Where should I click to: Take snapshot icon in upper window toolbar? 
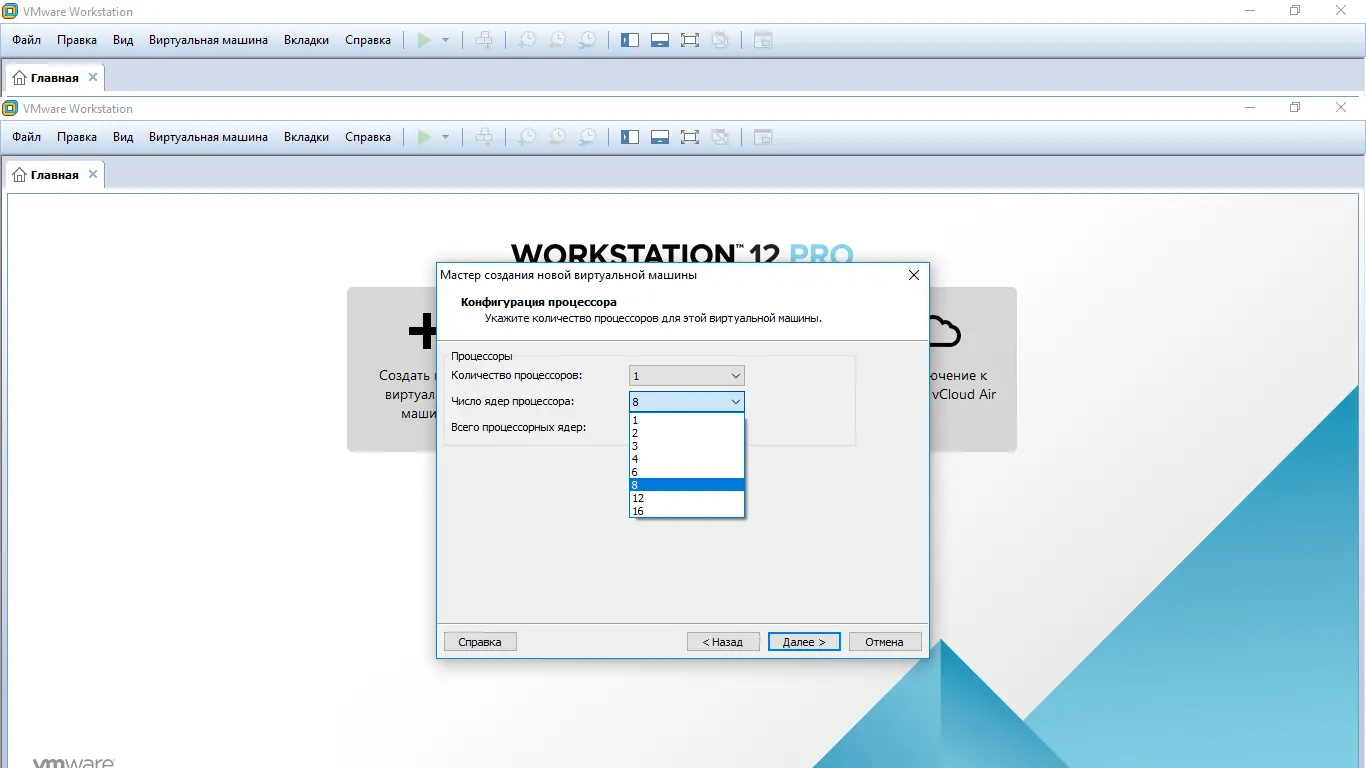(526, 41)
